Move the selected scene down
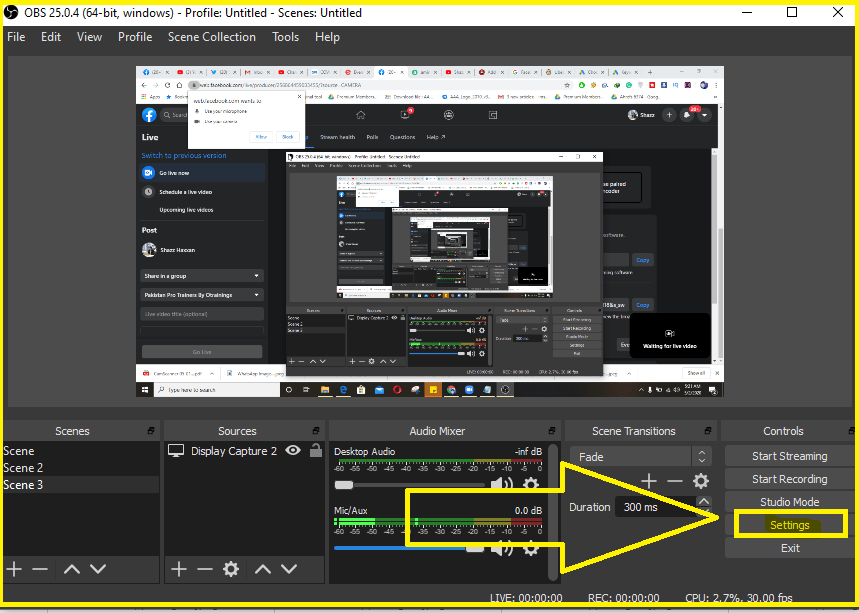The width and height of the screenshot is (859, 613). tap(98, 569)
